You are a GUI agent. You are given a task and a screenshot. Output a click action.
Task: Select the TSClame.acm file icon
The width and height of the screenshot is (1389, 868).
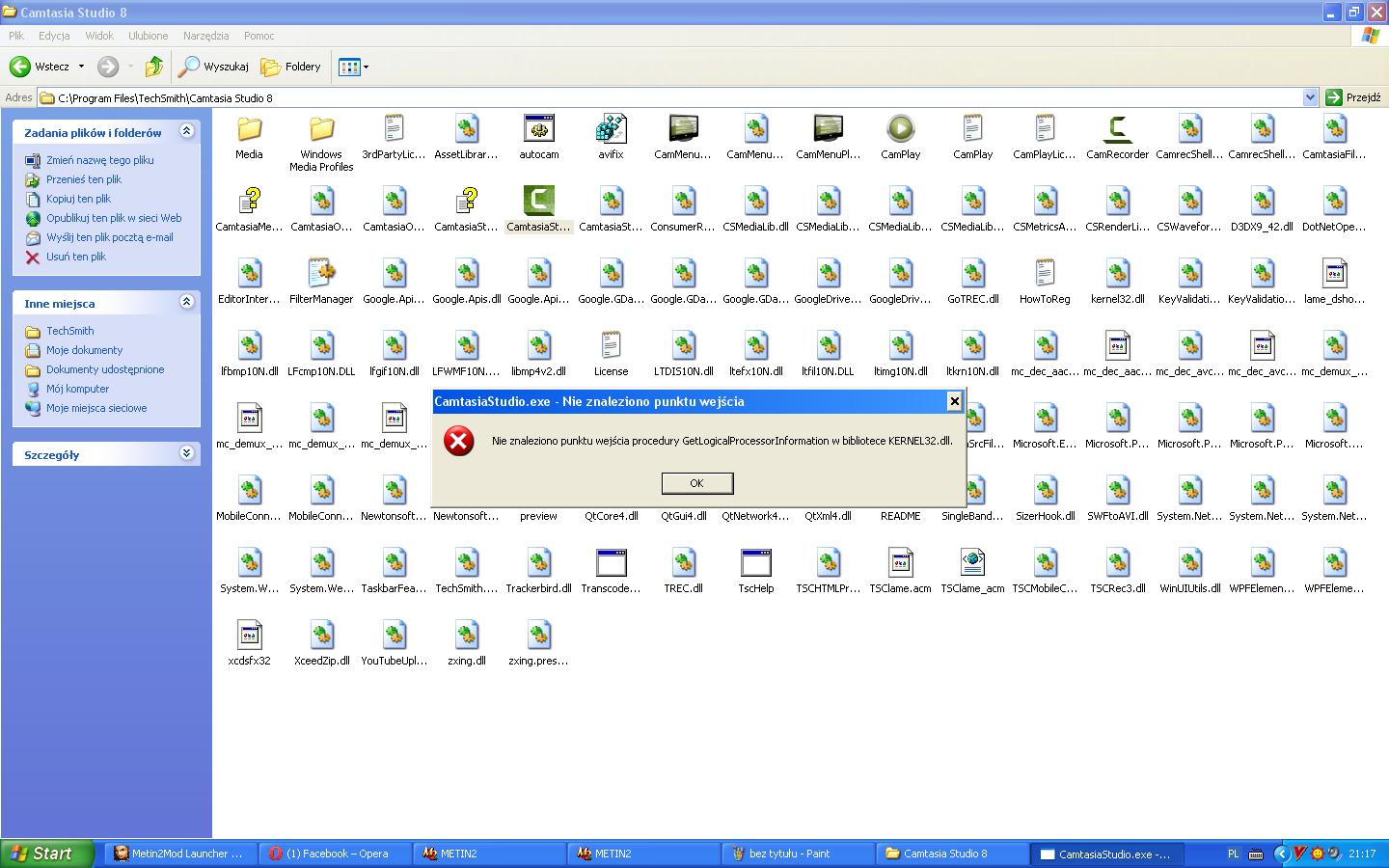click(x=900, y=562)
